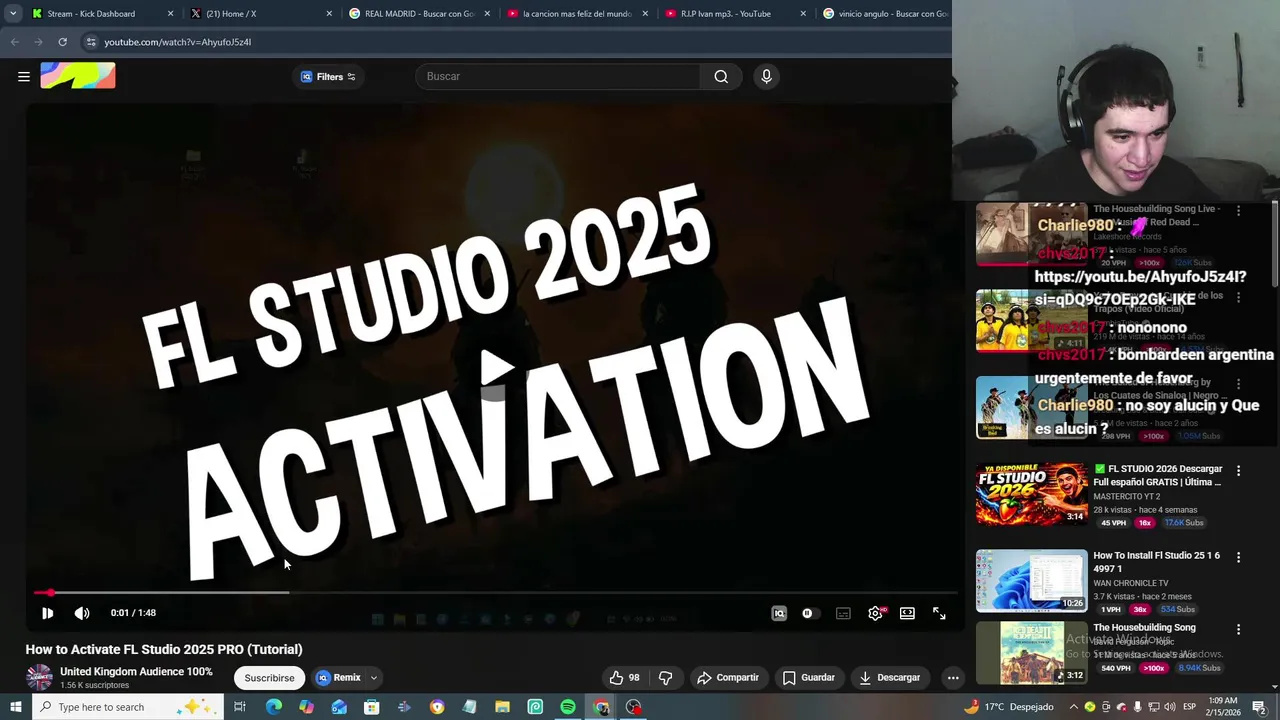
Task: Click the Windows taskbar search box
Action: click(128, 707)
